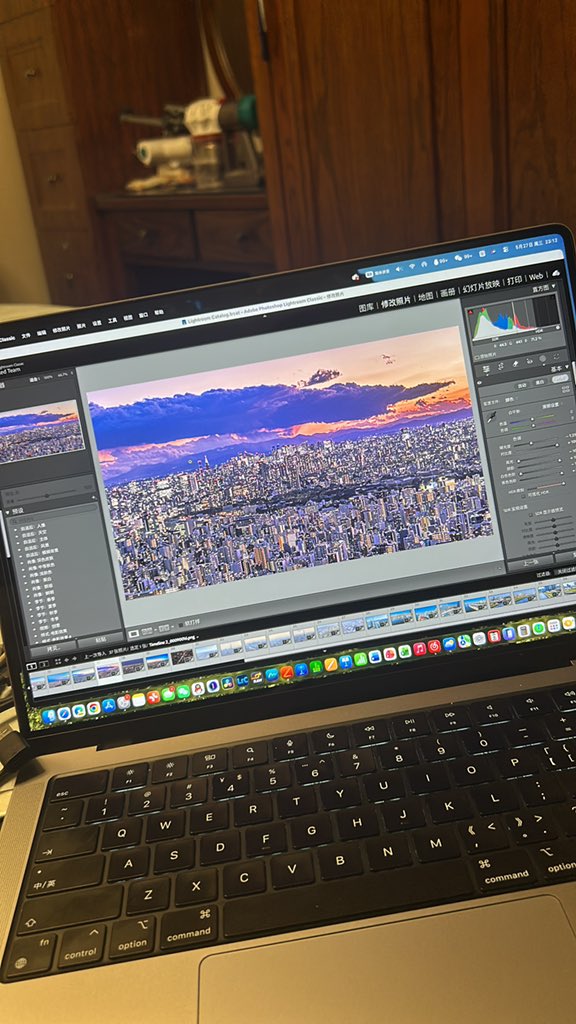Click the 粘贴 paste settings button
576x1024 pixels.
pos(101,639)
